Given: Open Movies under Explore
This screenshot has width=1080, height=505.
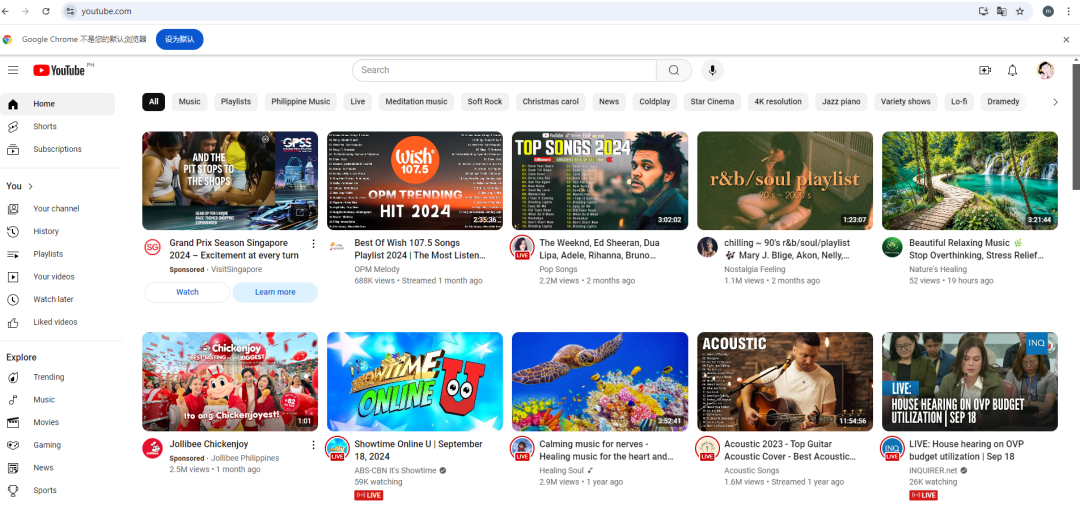Looking at the screenshot, I should coord(58,422).
